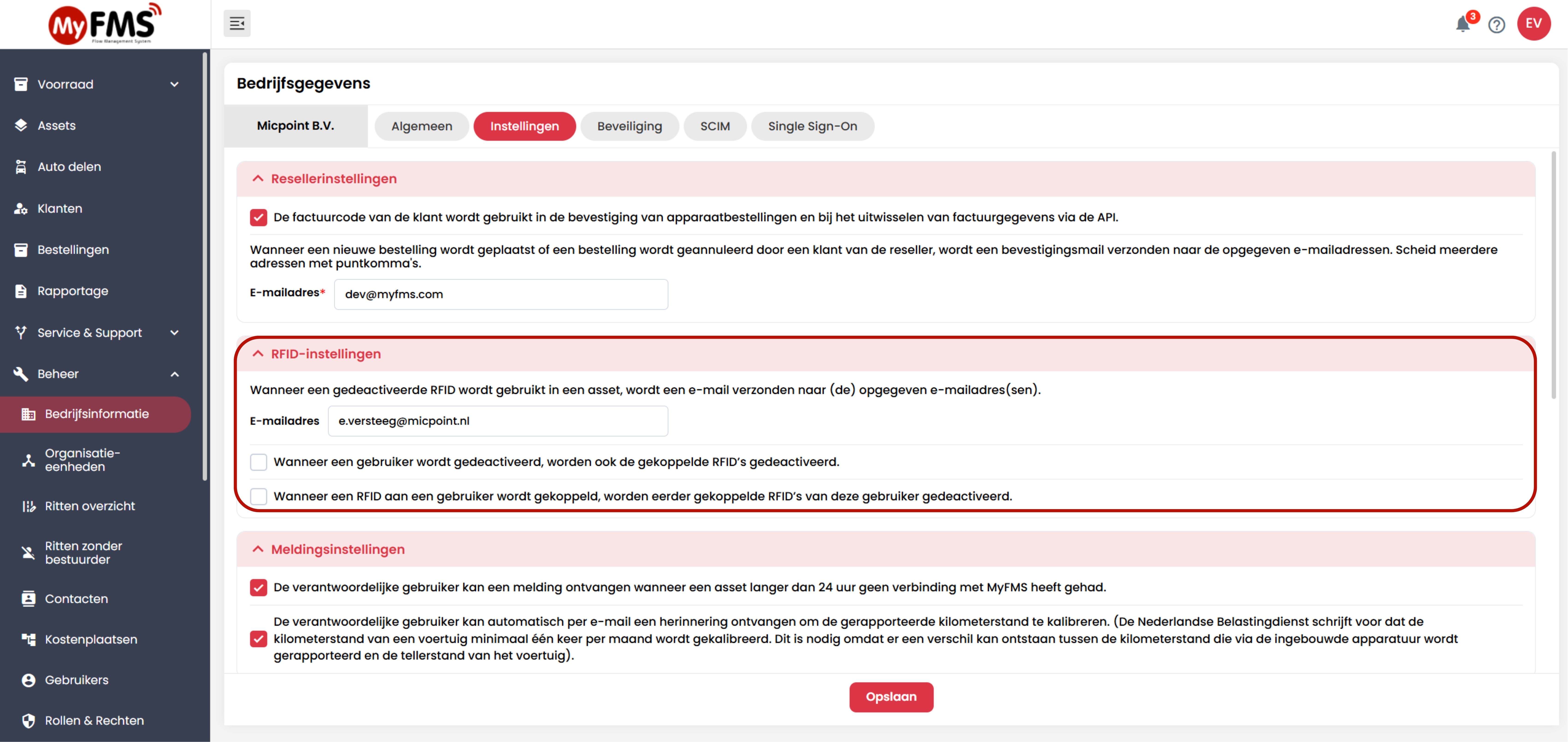Click the sidebar vertical scrollbar
Screen dimensions: 1568x742
205,267
